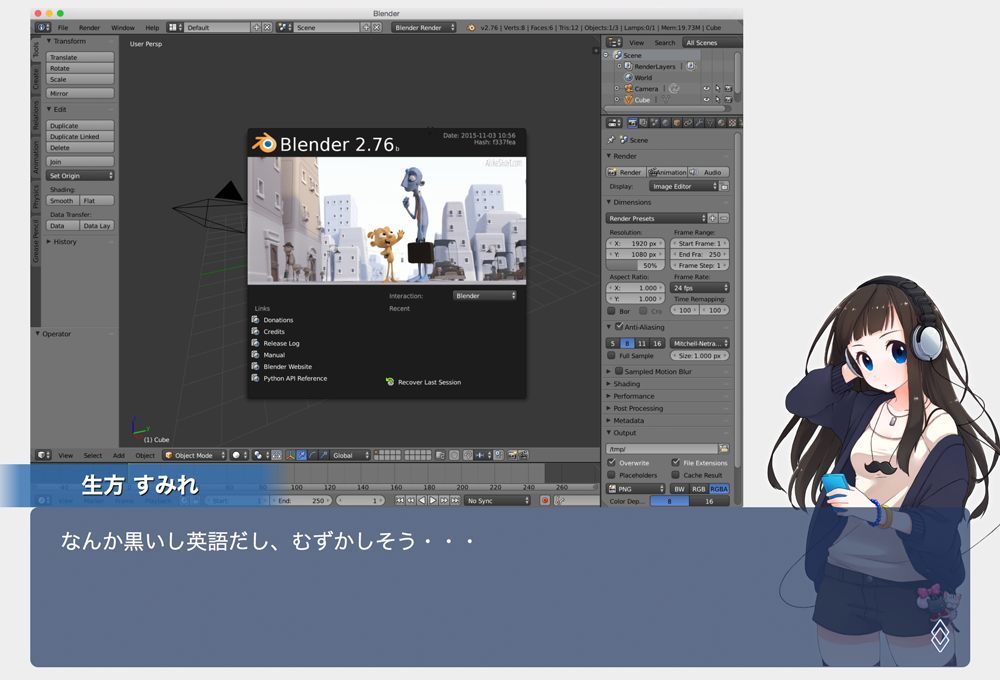Open the material sphere properties tab
Viewport: 1000px width, 680px height.
pos(721,122)
